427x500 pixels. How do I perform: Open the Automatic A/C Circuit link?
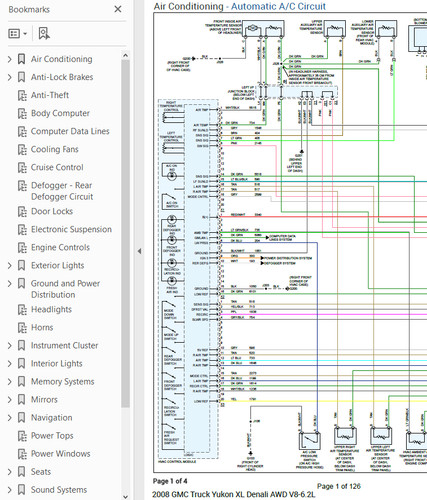(278, 6)
